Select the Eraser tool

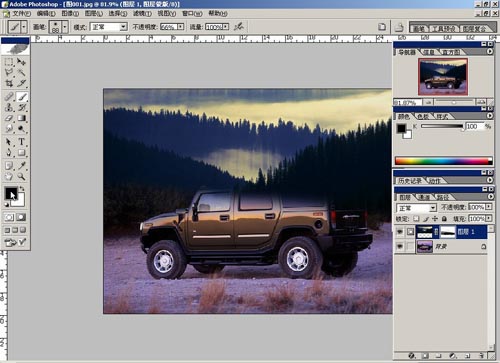(9, 118)
